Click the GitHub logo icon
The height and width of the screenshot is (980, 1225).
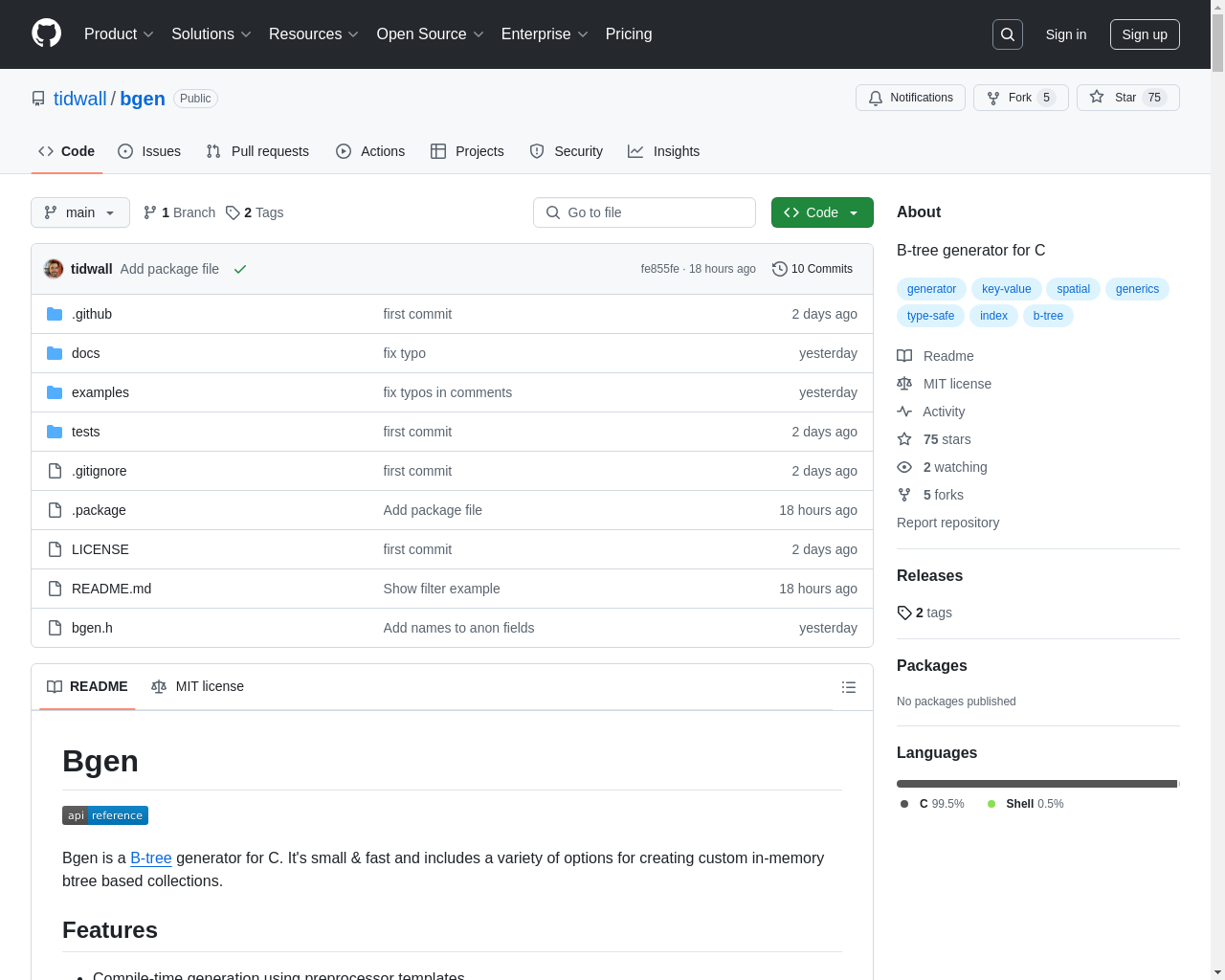(47, 33)
